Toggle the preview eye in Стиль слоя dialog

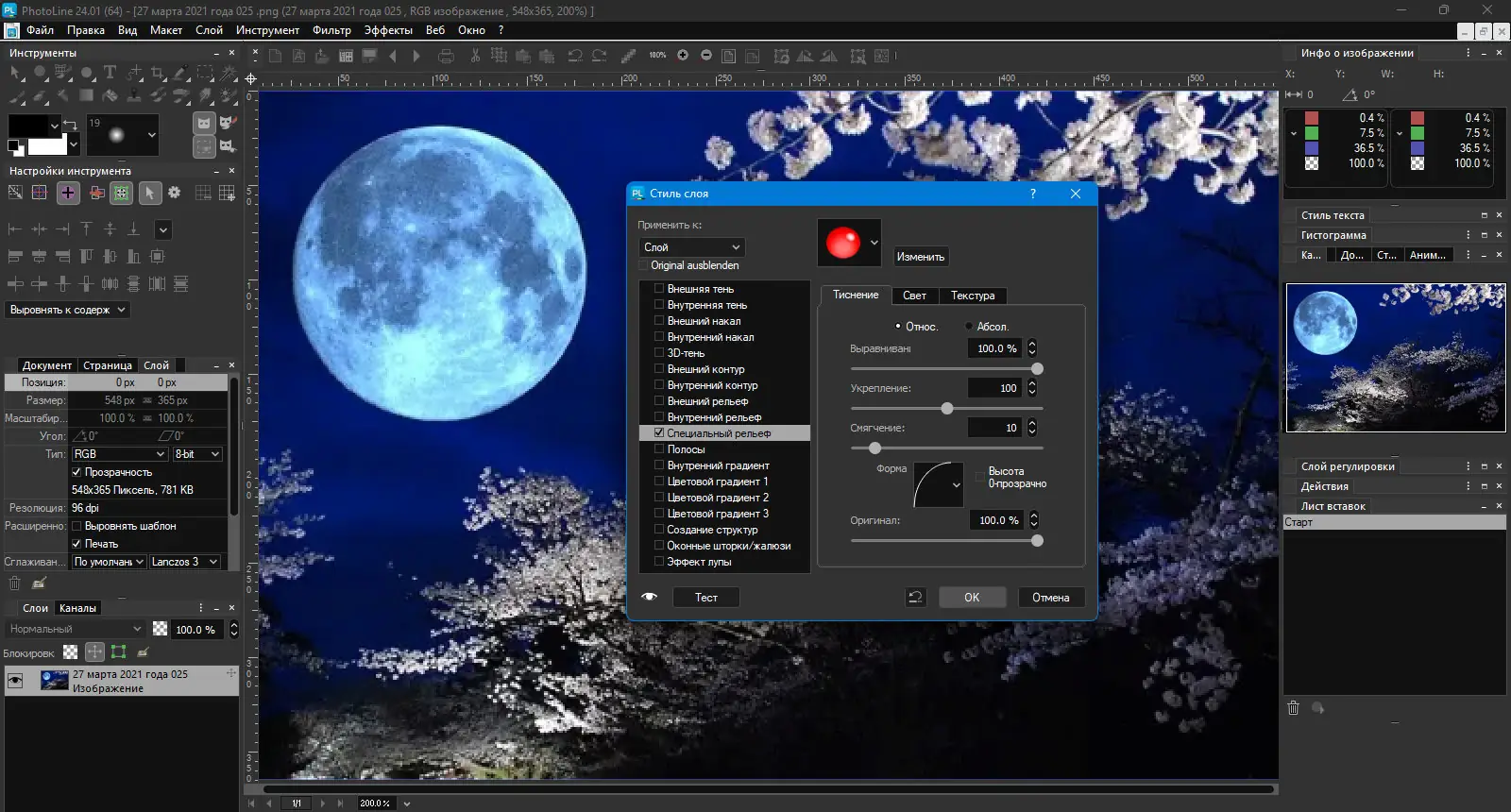pos(650,598)
